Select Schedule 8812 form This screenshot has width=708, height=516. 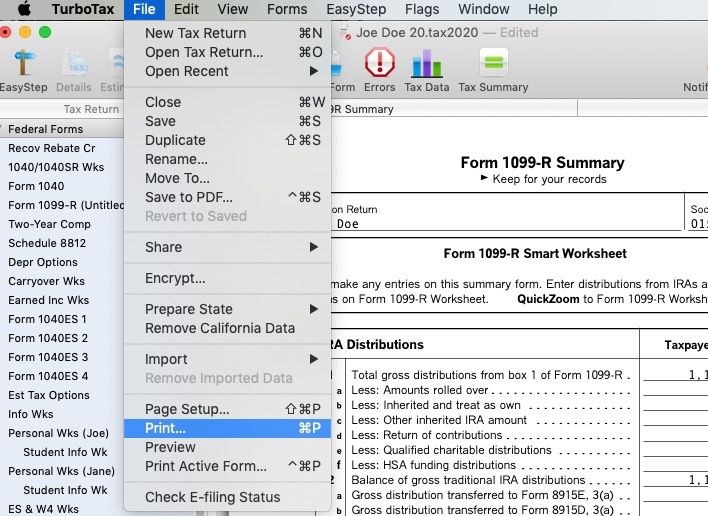pos(47,243)
